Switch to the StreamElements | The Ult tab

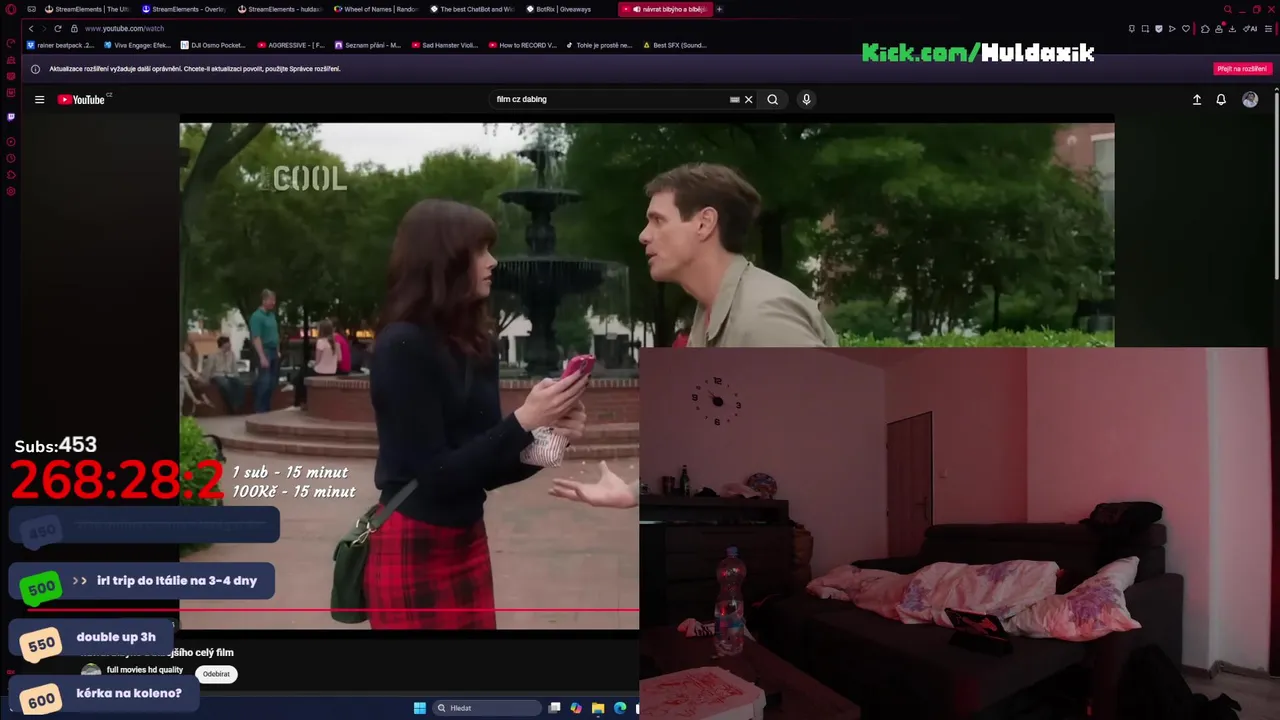click(87, 9)
